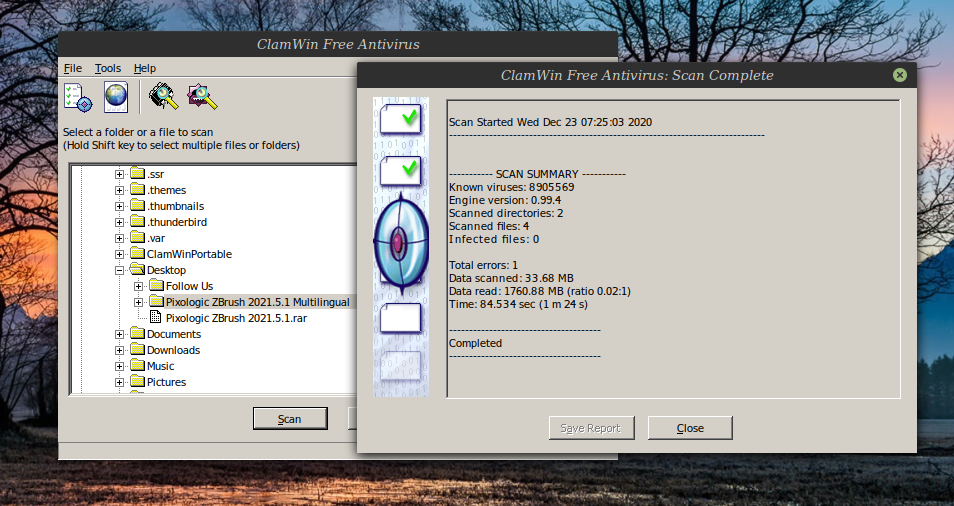Select the .thunderbird folder in tree
Image resolution: width=954 pixels, height=506 pixels.
coord(176,222)
